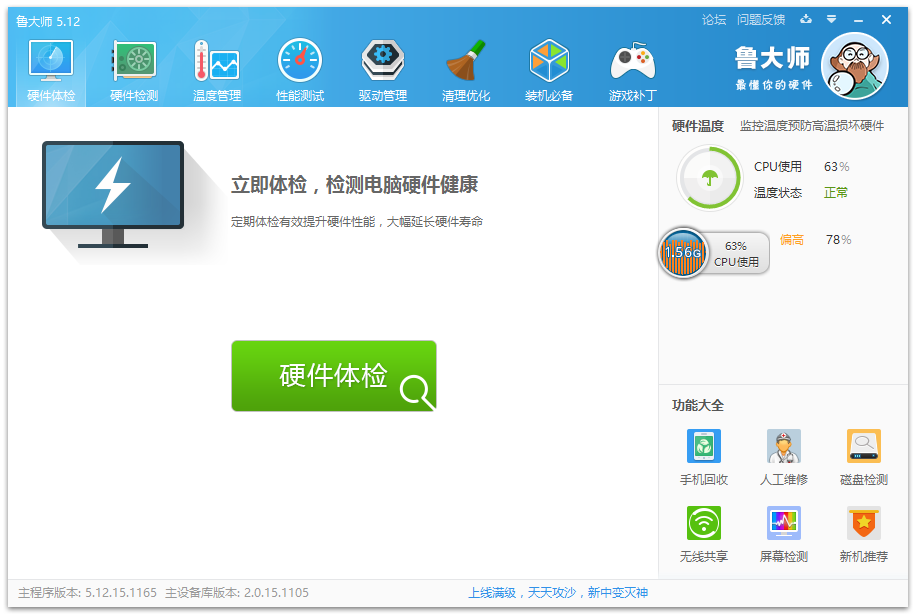Click the 主设备库版本 2.0.15.1105 text
Image resolution: width=914 pixels, height=615 pixels.
237,593
